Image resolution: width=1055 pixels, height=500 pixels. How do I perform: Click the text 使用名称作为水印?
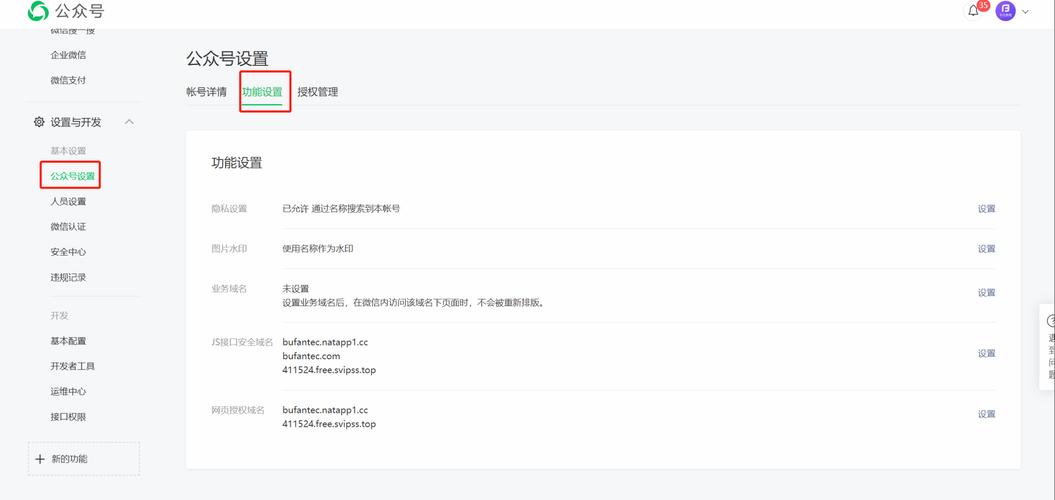tap(318, 249)
